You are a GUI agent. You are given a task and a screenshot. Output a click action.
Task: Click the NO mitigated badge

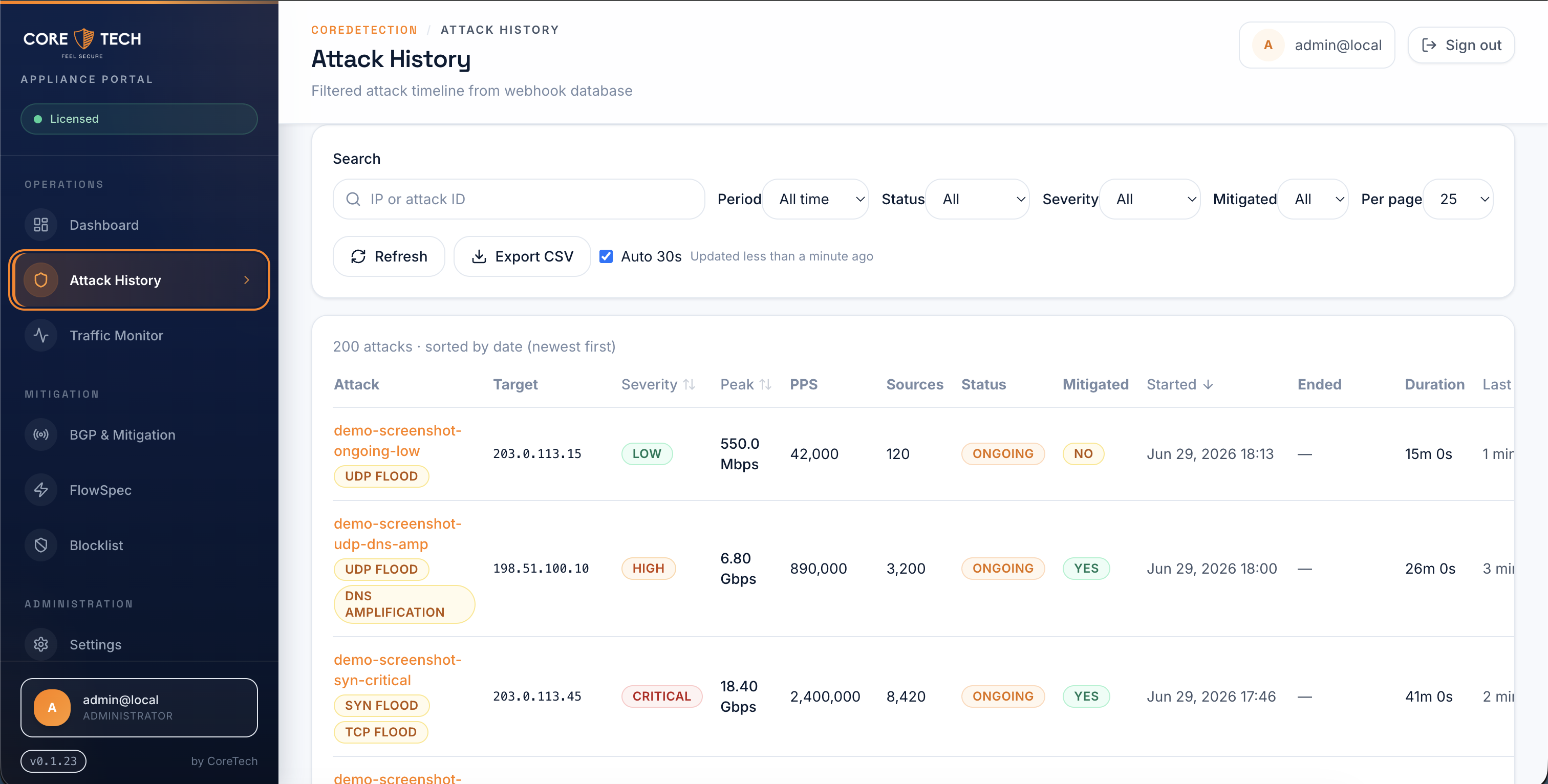(x=1083, y=453)
